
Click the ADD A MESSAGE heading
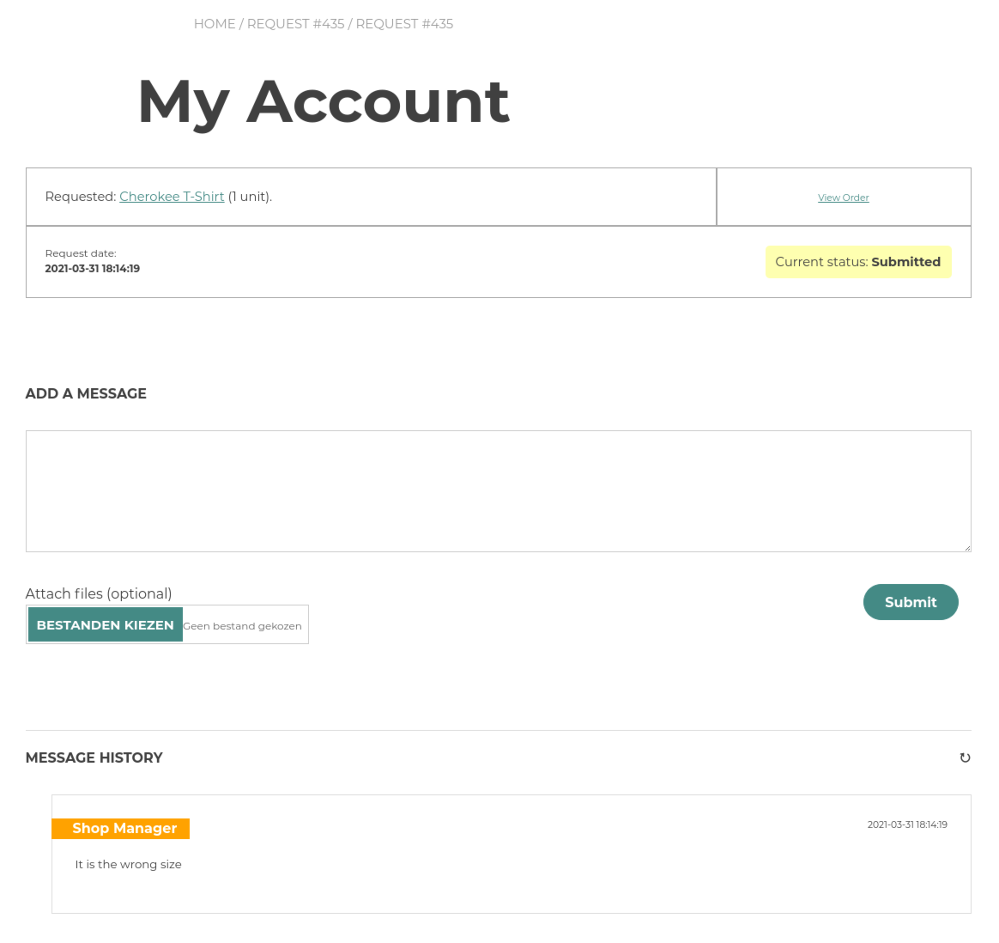86,394
